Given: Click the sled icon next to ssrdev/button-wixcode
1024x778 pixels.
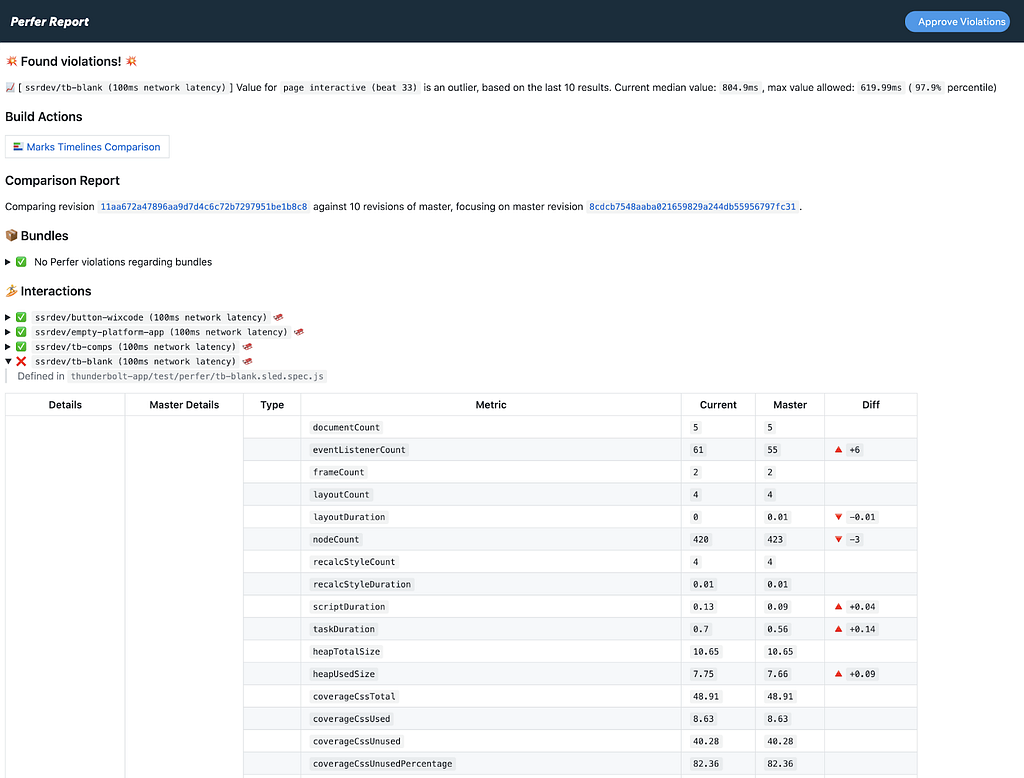Looking at the screenshot, I should (x=278, y=317).
